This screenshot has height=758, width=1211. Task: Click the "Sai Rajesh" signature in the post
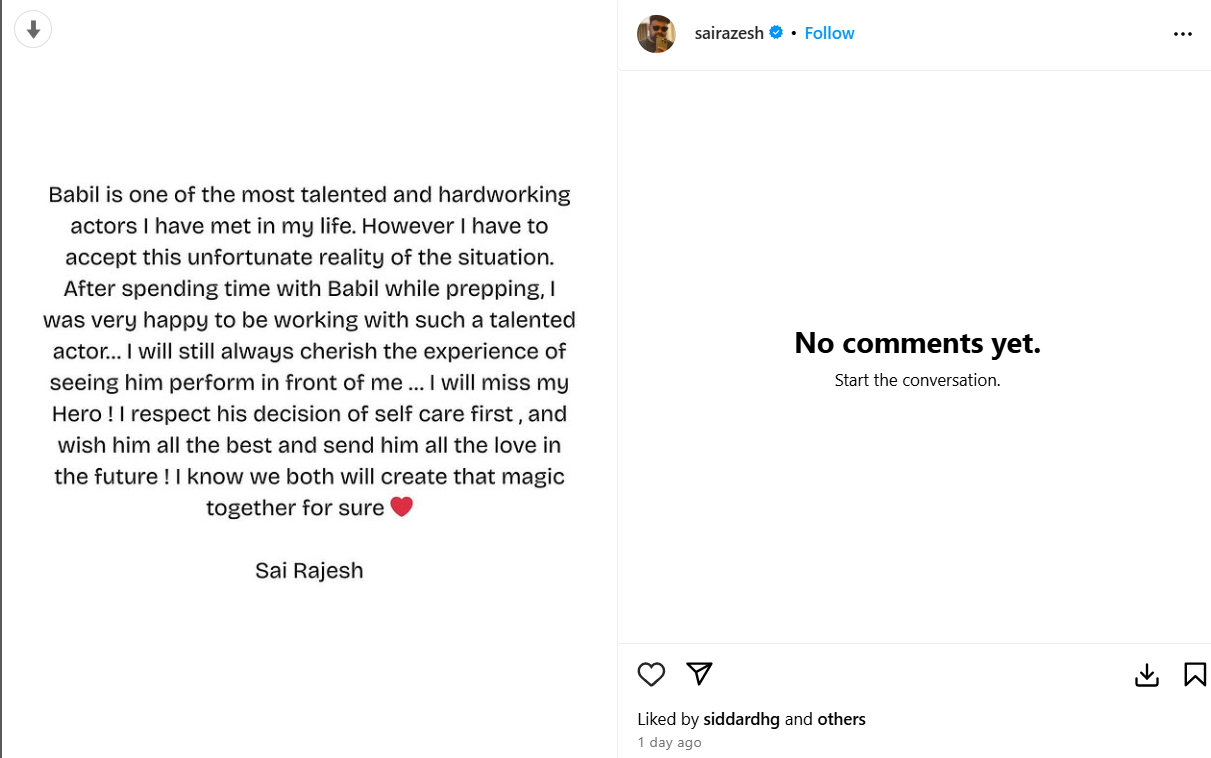(x=309, y=571)
